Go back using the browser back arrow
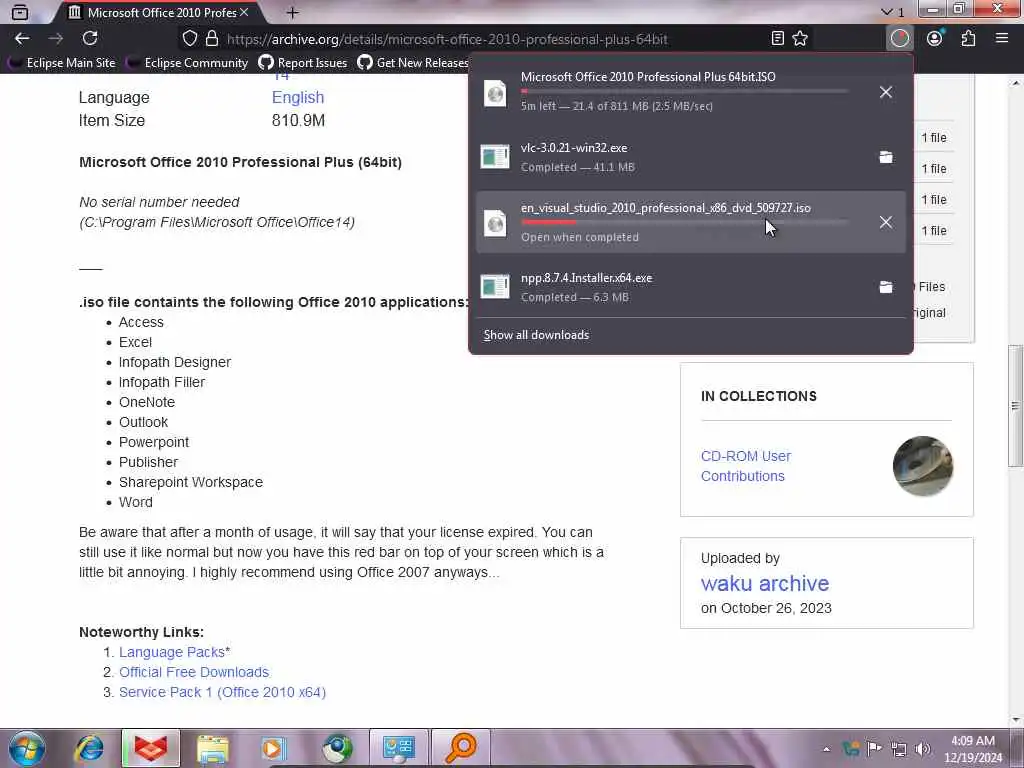 pyautogui.click(x=22, y=39)
